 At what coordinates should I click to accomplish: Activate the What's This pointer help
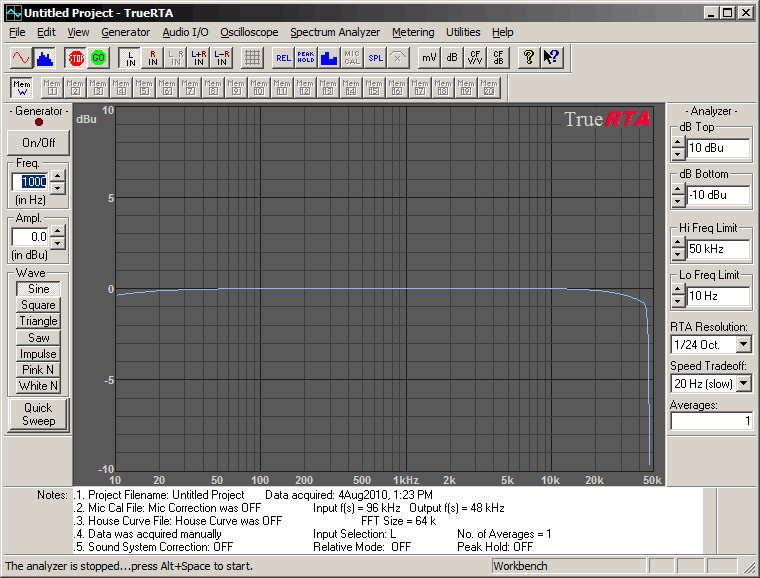coord(552,58)
